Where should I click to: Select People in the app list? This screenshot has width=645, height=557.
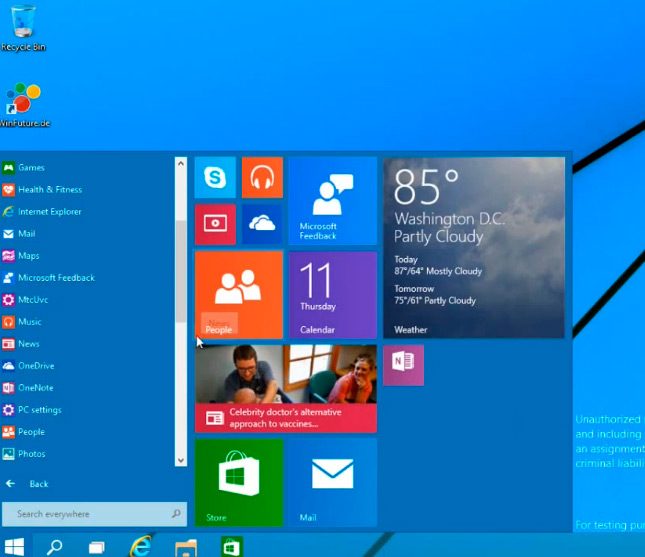[x=87, y=432]
